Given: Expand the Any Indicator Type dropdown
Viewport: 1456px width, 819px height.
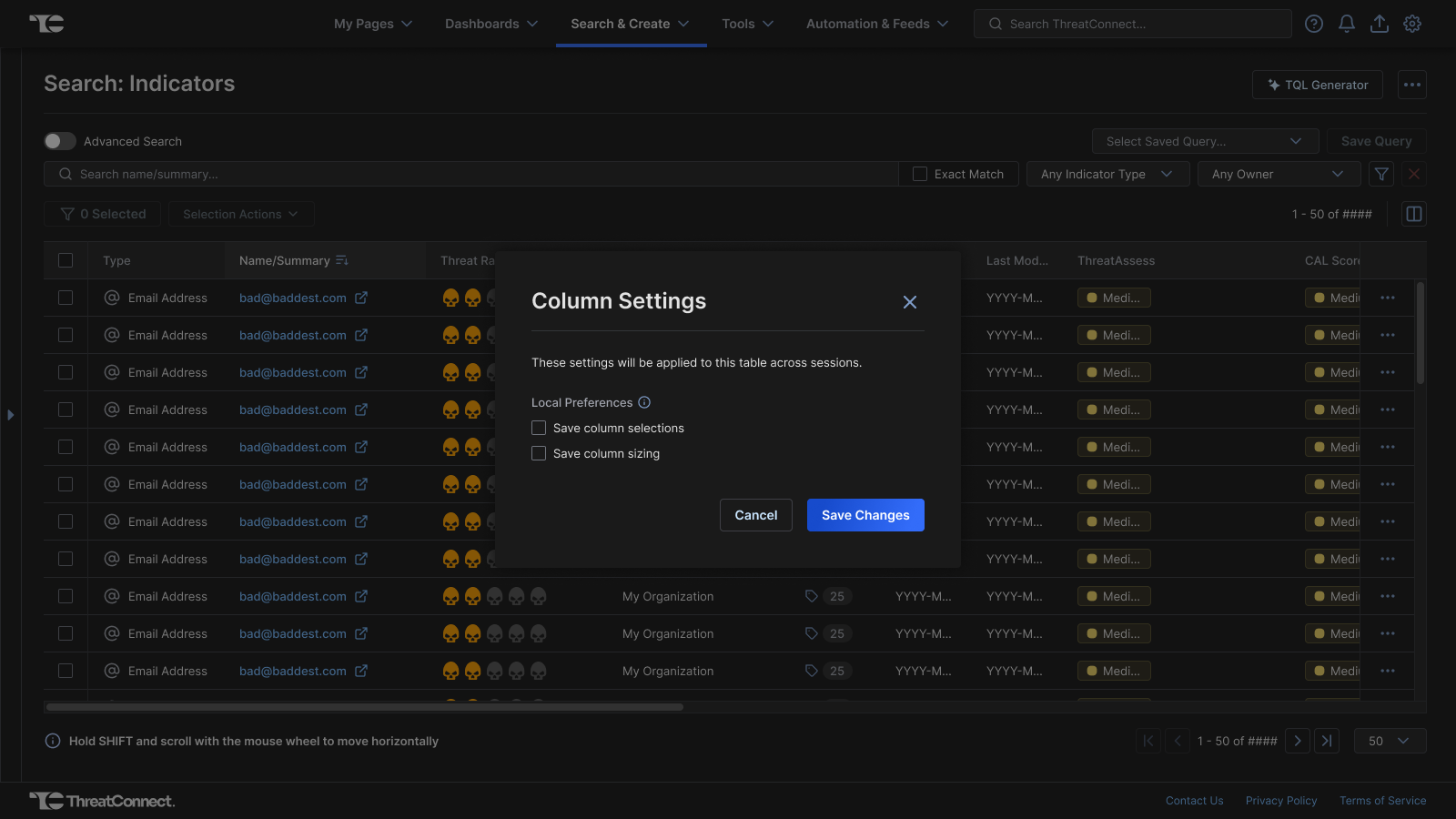Looking at the screenshot, I should click(x=1107, y=174).
